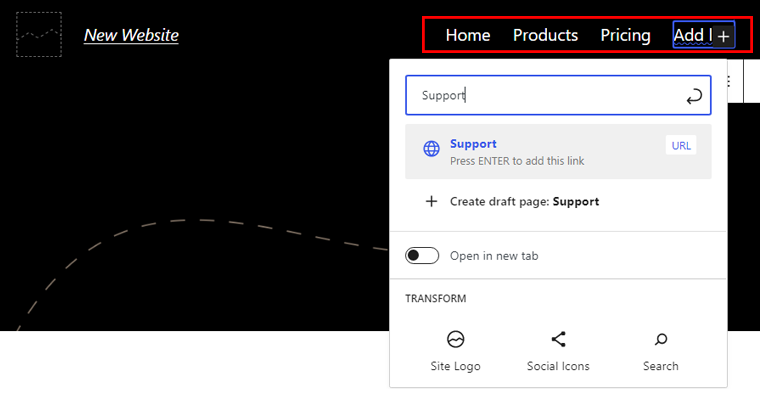The width and height of the screenshot is (760, 394).
Task: Select the Home navigation item
Action: pyautogui.click(x=468, y=35)
